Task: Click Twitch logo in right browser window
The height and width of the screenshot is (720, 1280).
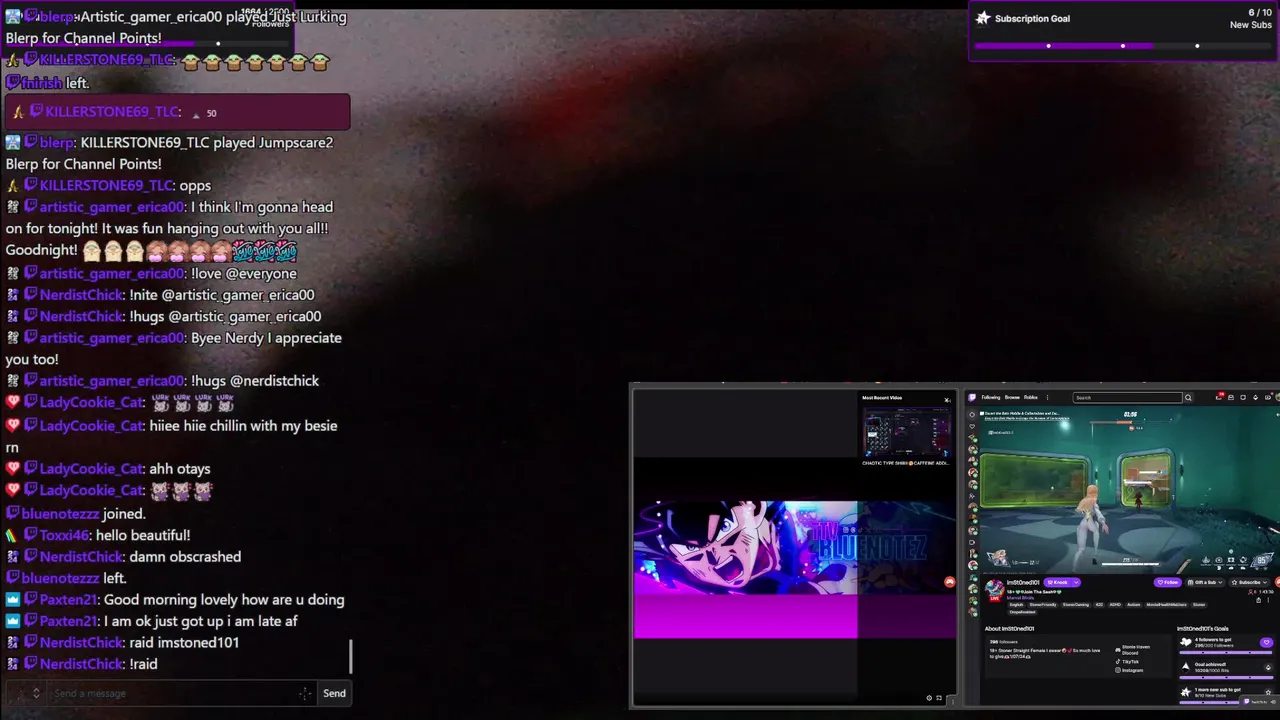Action: click(972, 397)
